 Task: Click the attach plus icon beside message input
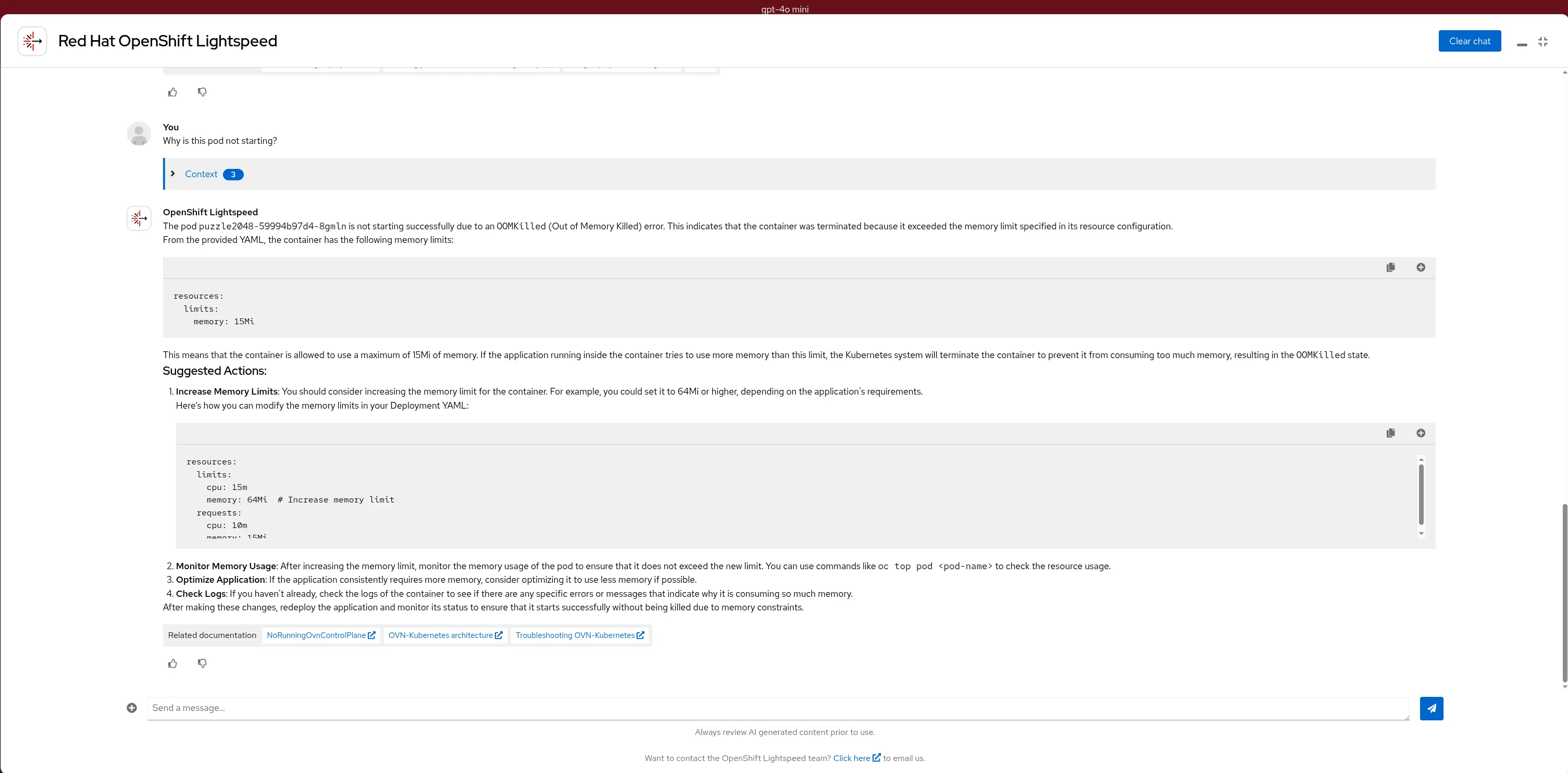pos(131,708)
